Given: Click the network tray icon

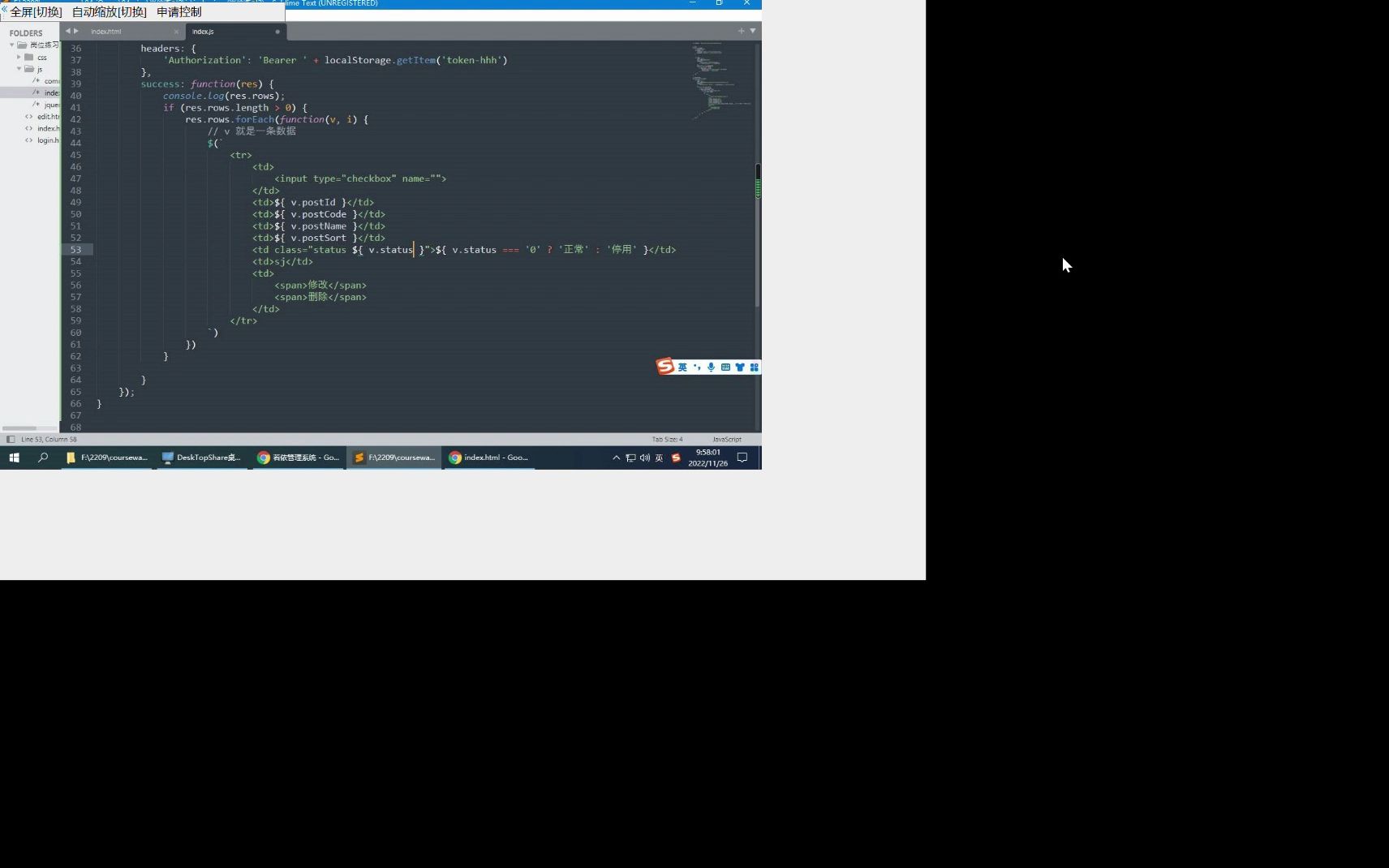Looking at the screenshot, I should click(x=630, y=458).
